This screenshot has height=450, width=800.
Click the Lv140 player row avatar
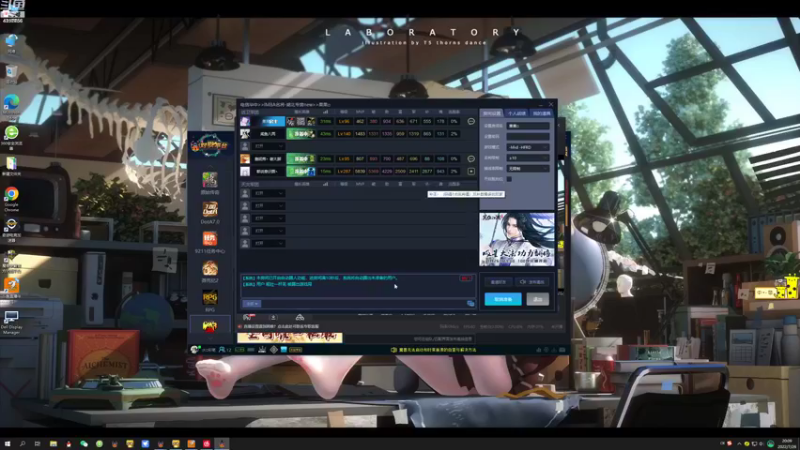(x=245, y=134)
